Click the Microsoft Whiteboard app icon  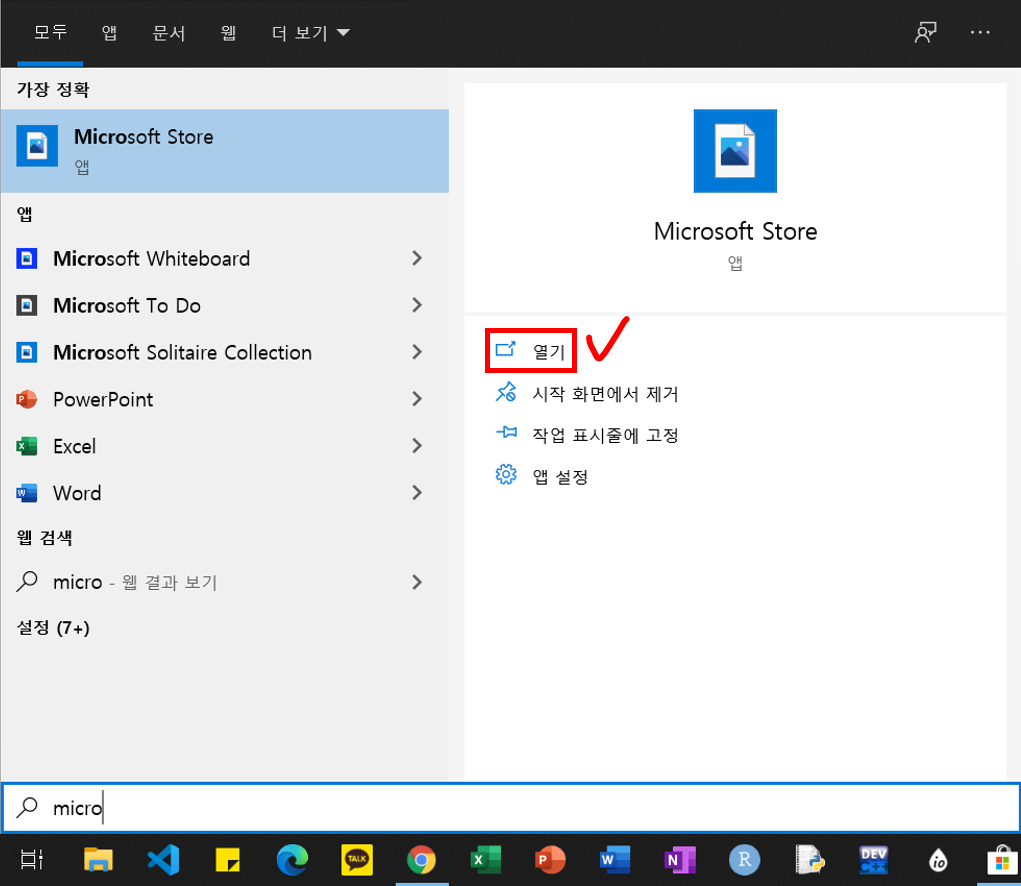pyautogui.click(x=27, y=258)
